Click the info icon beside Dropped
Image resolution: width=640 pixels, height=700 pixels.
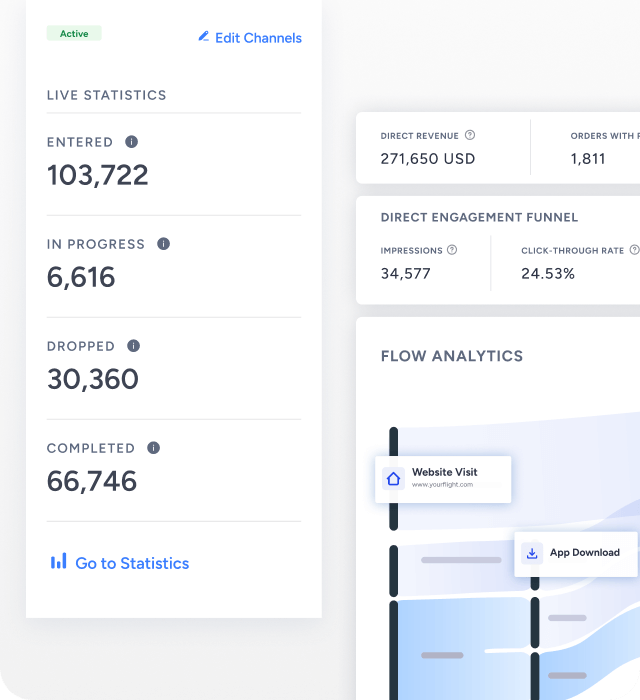coord(133,346)
